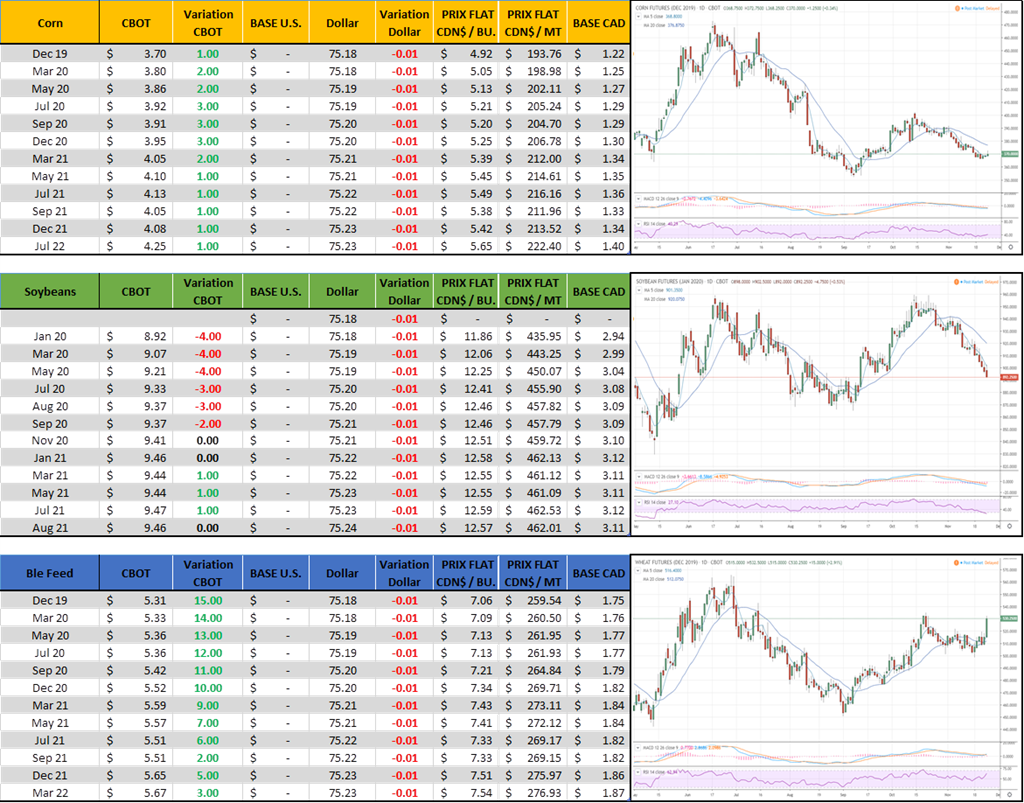This screenshot has height=803, width=1024.
Task: Select the Soybeans table header cell
Action: (x=50, y=291)
